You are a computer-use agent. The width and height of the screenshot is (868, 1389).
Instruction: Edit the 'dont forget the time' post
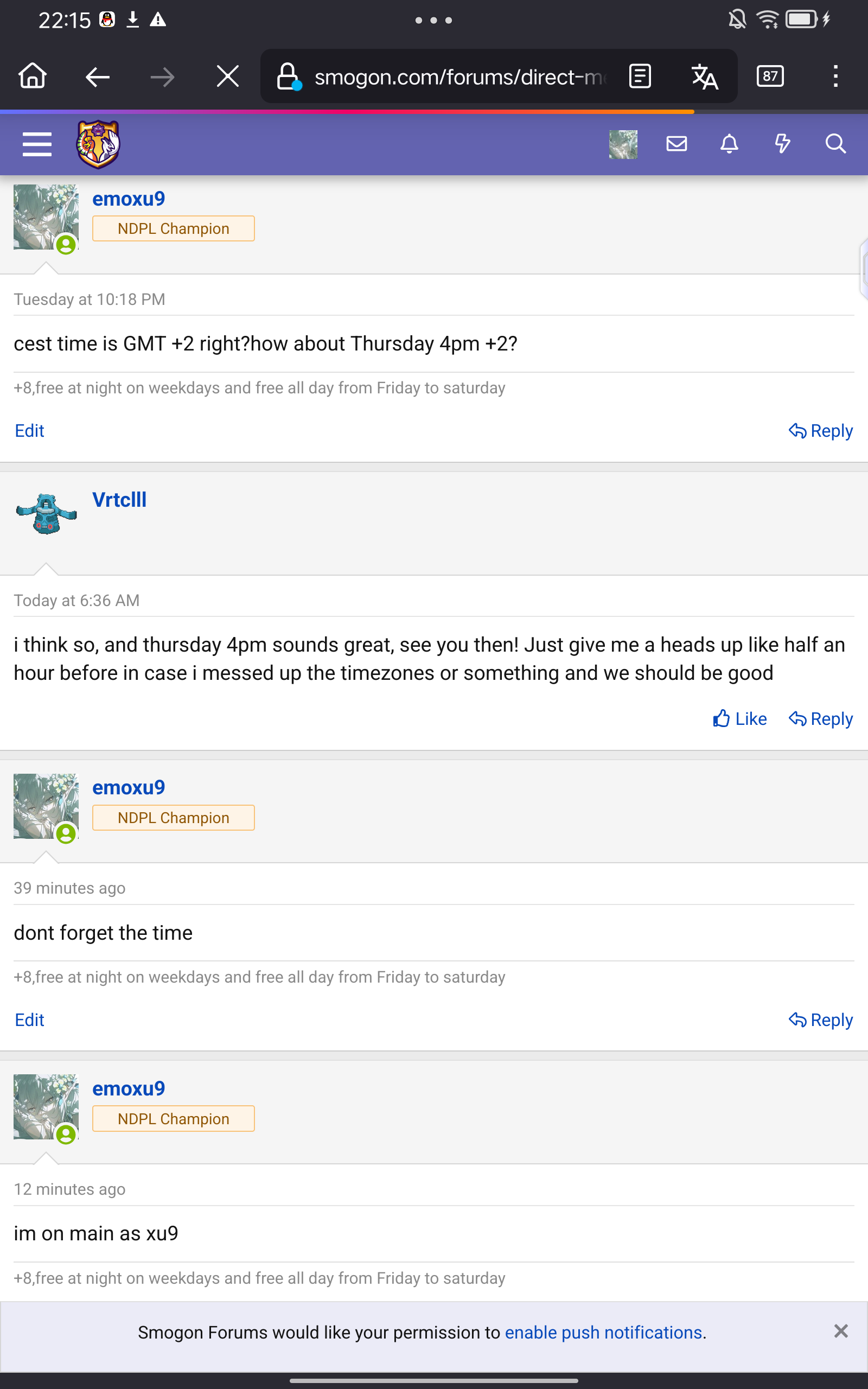click(29, 1020)
